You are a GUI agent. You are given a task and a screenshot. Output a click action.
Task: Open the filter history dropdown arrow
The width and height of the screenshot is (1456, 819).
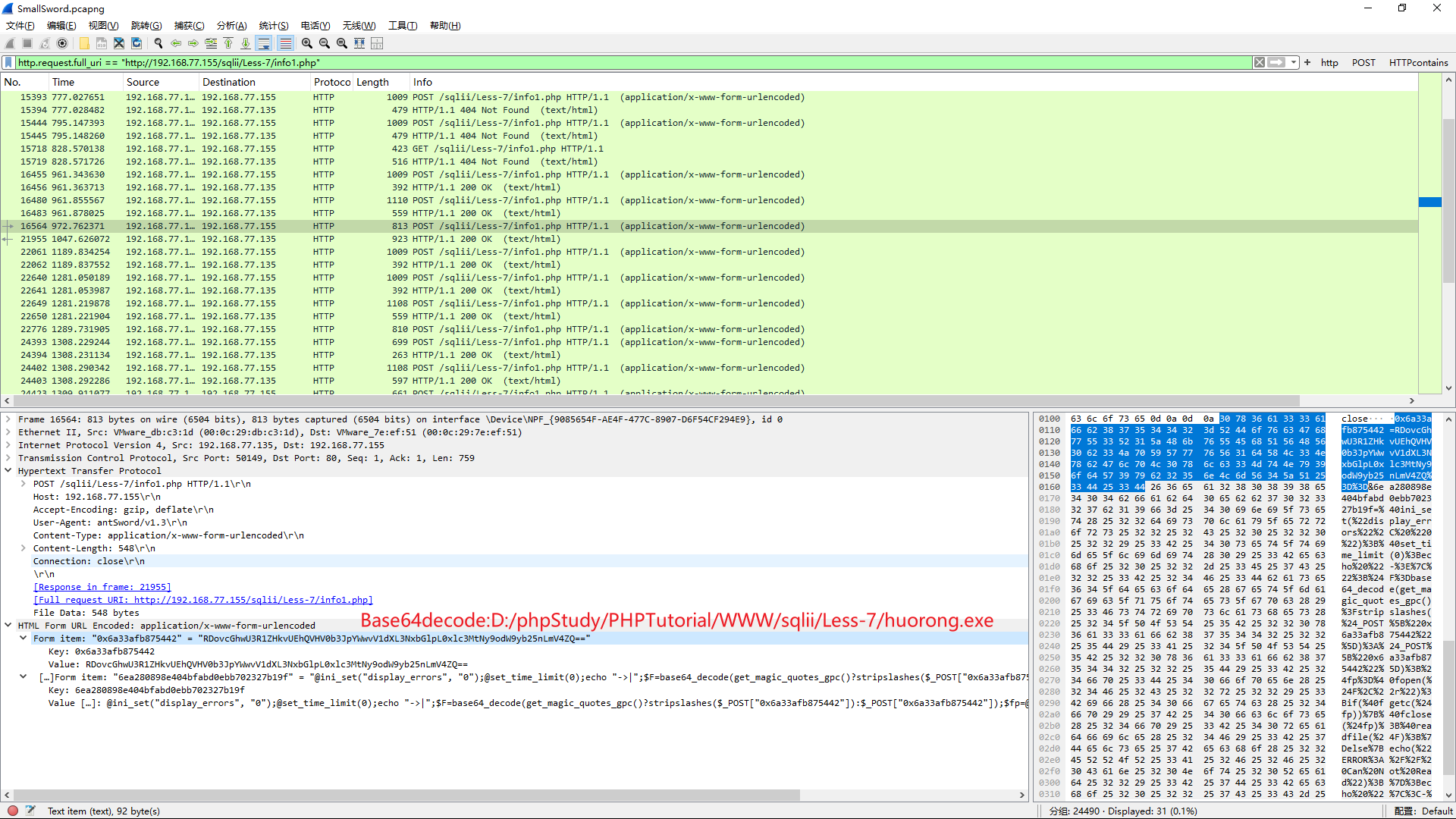[x=1294, y=63]
